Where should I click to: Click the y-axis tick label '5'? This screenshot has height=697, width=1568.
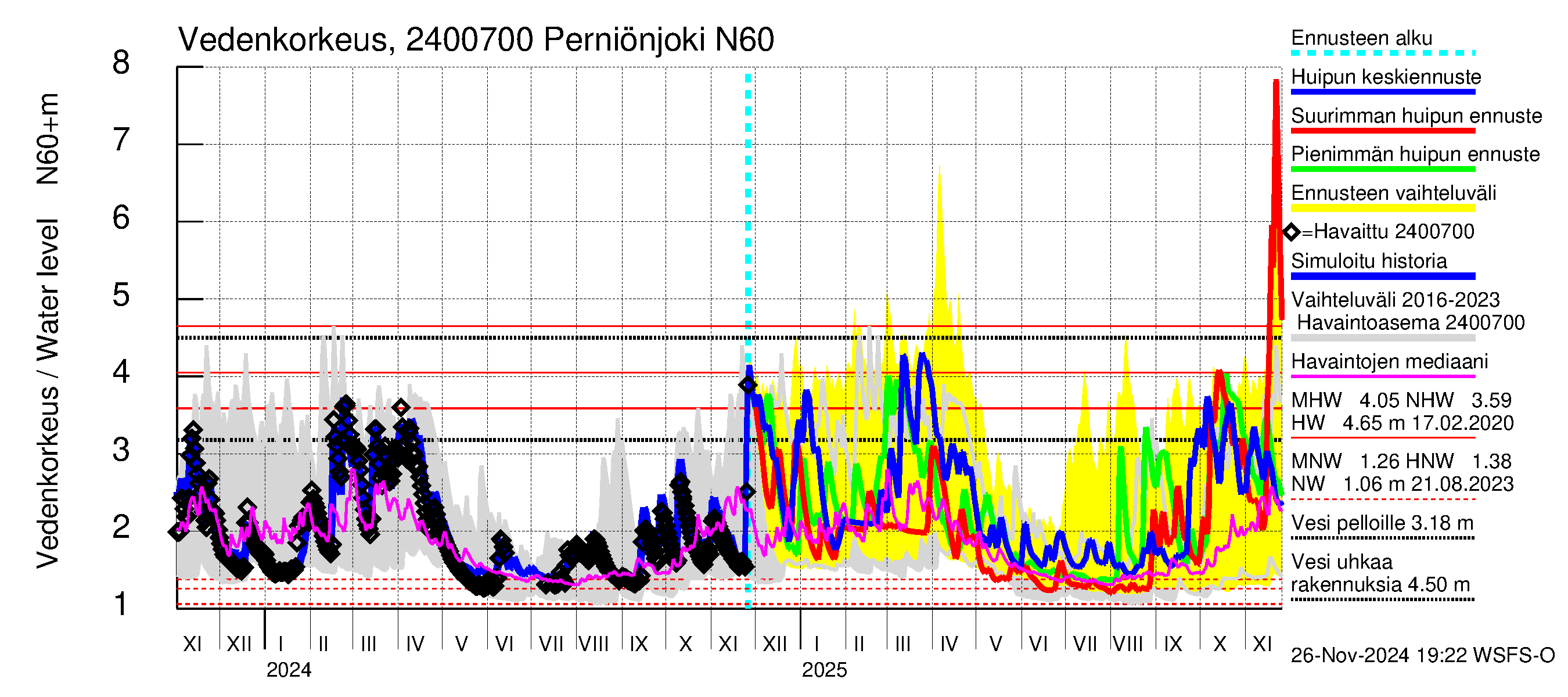click(121, 294)
